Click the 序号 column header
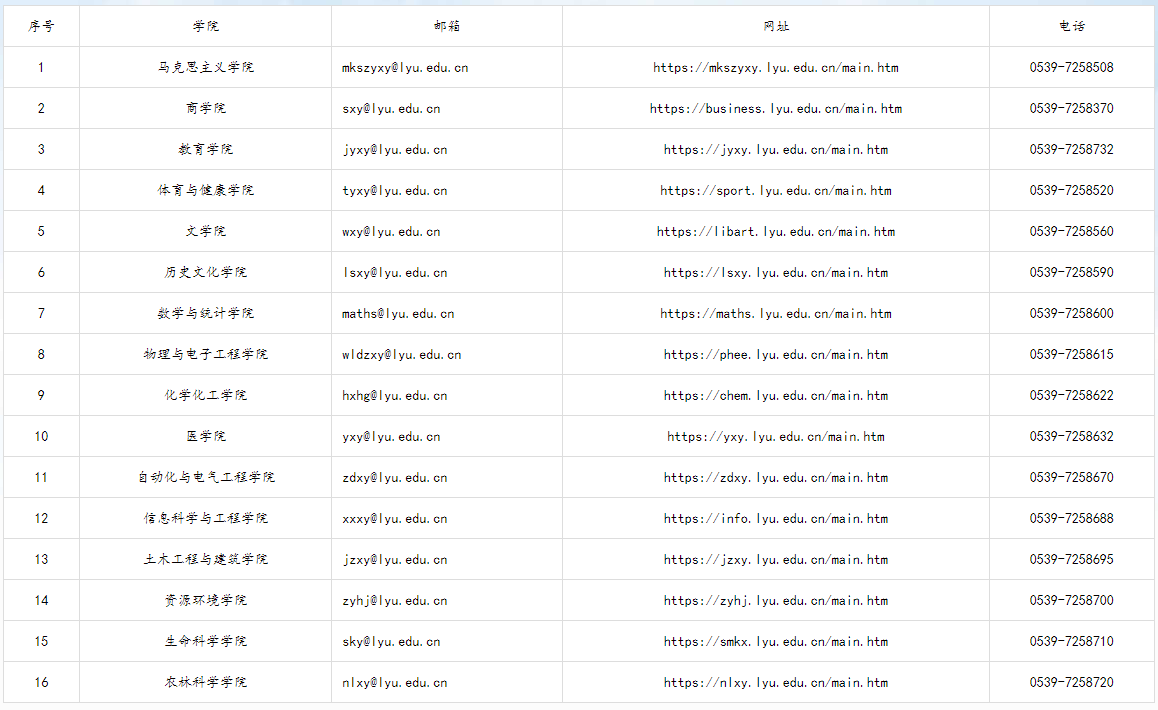1158x710 pixels. [41, 27]
